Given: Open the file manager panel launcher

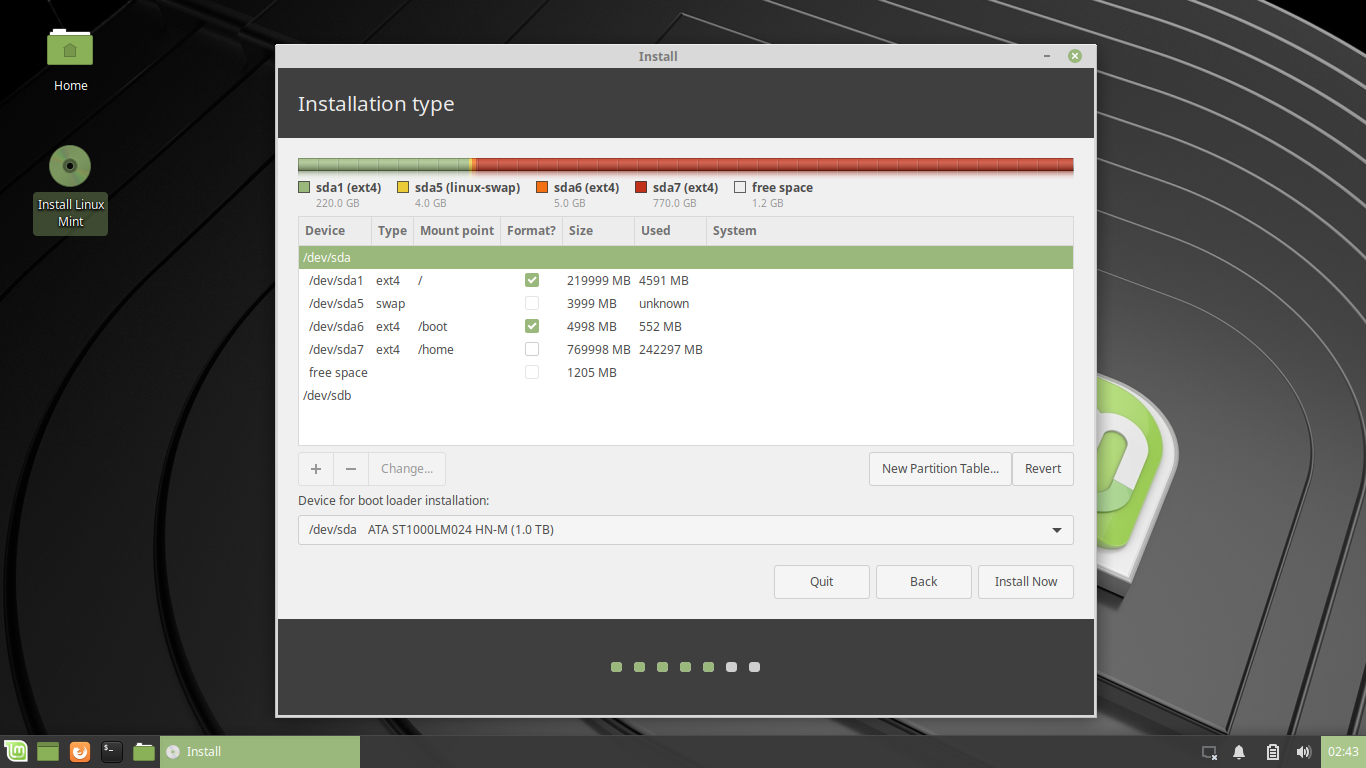Looking at the screenshot, I should (144, 752).
